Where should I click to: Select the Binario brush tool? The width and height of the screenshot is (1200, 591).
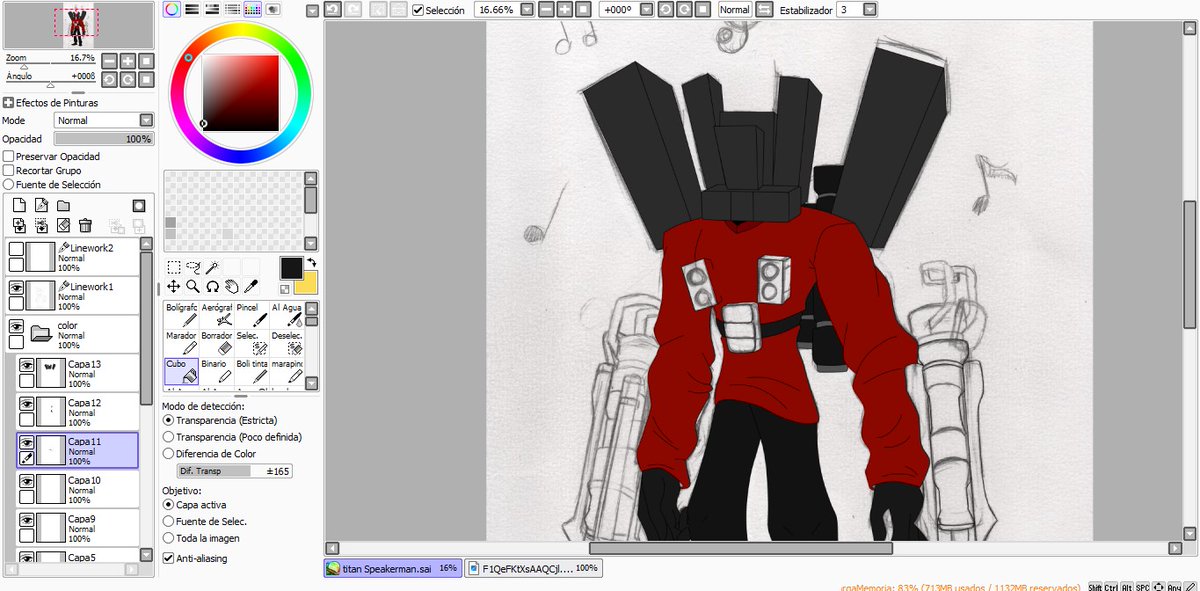coord(217,372)
